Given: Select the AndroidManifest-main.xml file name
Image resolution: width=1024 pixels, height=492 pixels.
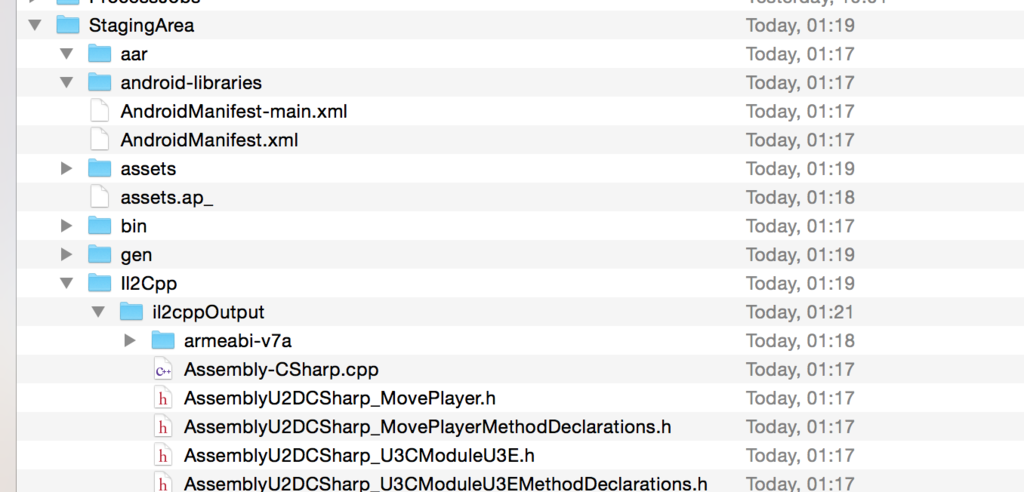Looking at the screenshot, I should click(234, 112).
